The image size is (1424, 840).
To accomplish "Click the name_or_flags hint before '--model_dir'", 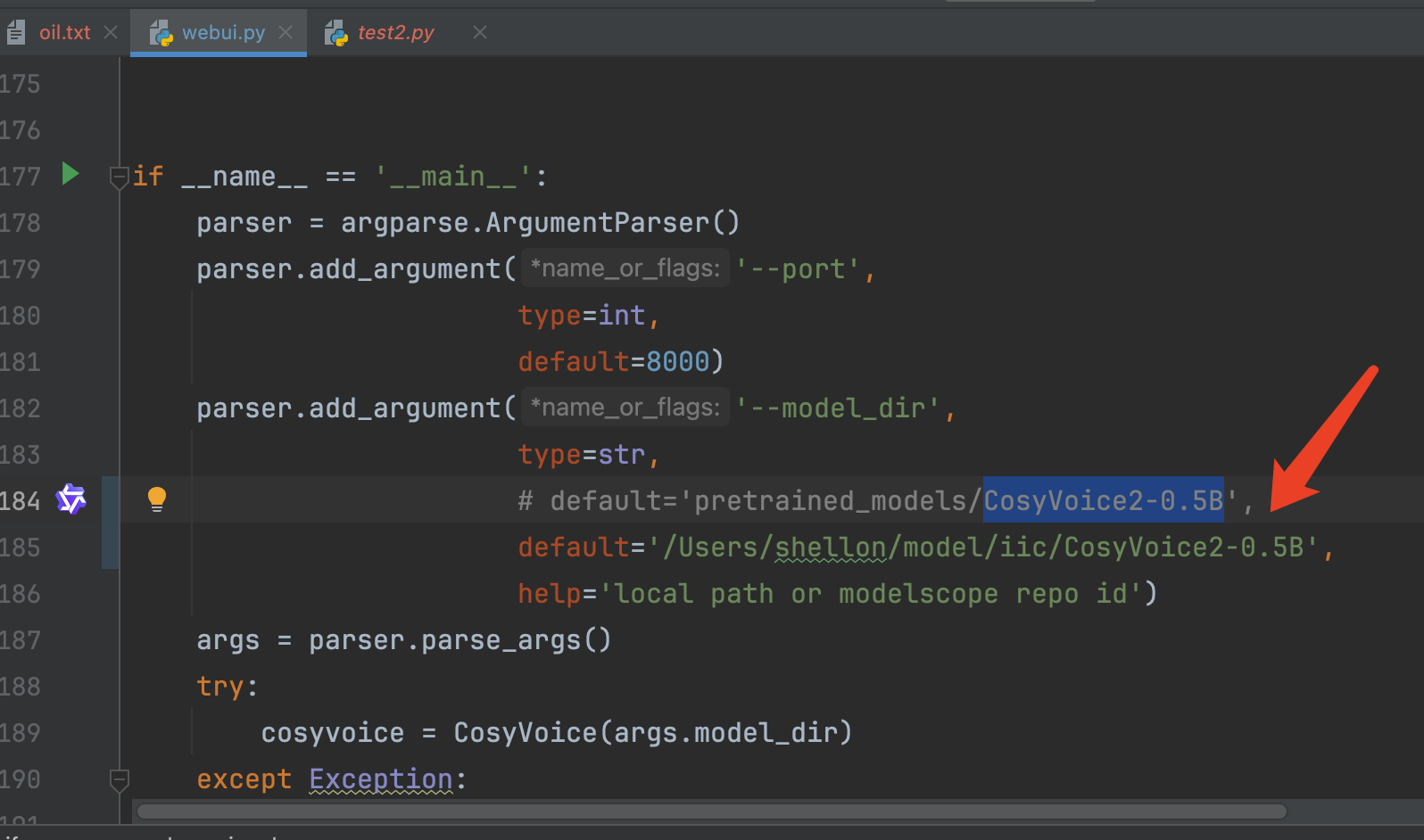I will 625,408.
